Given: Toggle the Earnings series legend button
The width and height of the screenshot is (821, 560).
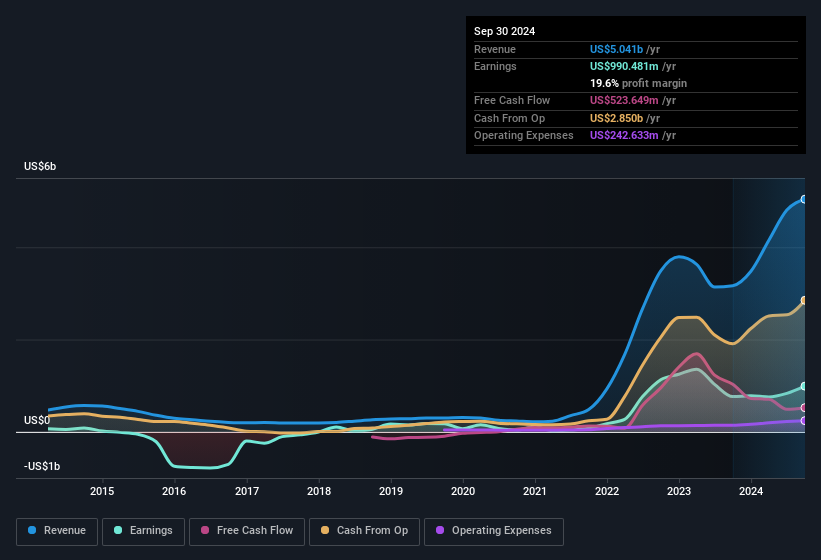Looking at the screenshot, I should (143, 531).
